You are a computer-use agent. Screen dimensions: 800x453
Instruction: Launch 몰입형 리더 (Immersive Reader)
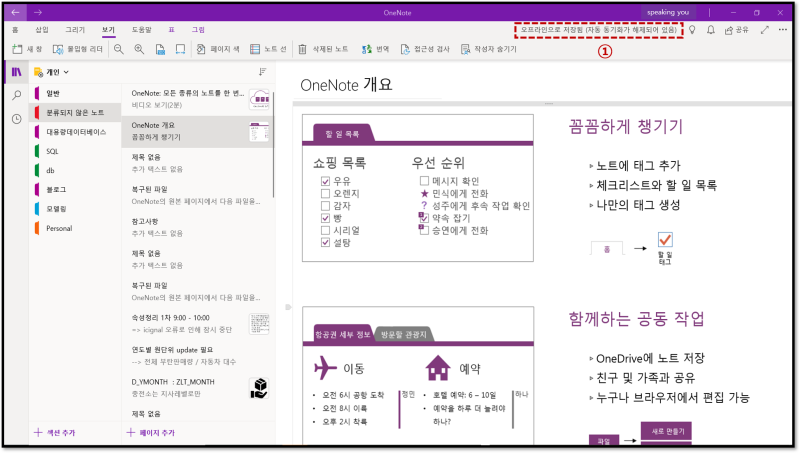[x=78, y=49]
